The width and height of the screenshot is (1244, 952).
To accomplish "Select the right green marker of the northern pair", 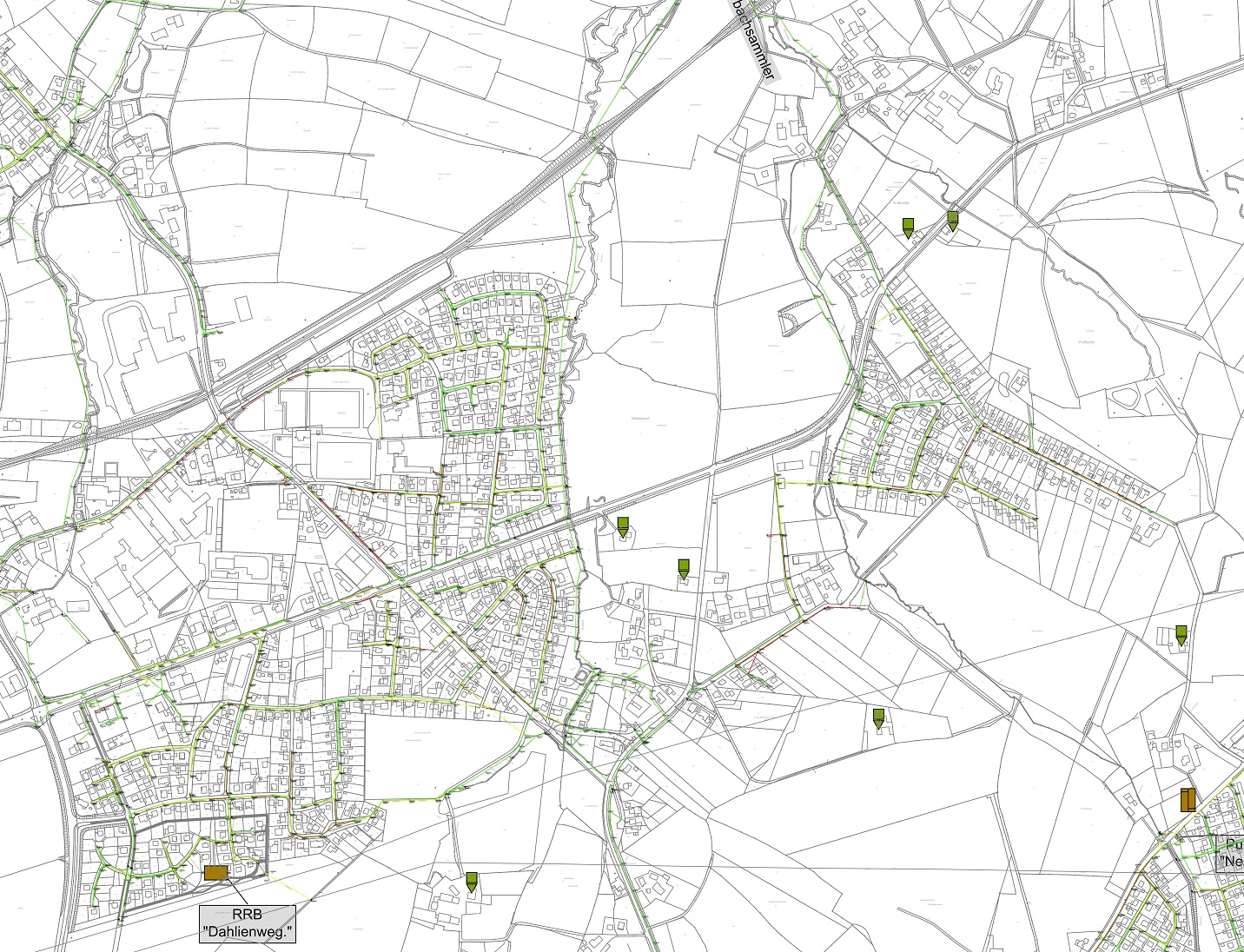I will [x=952, y=220].
